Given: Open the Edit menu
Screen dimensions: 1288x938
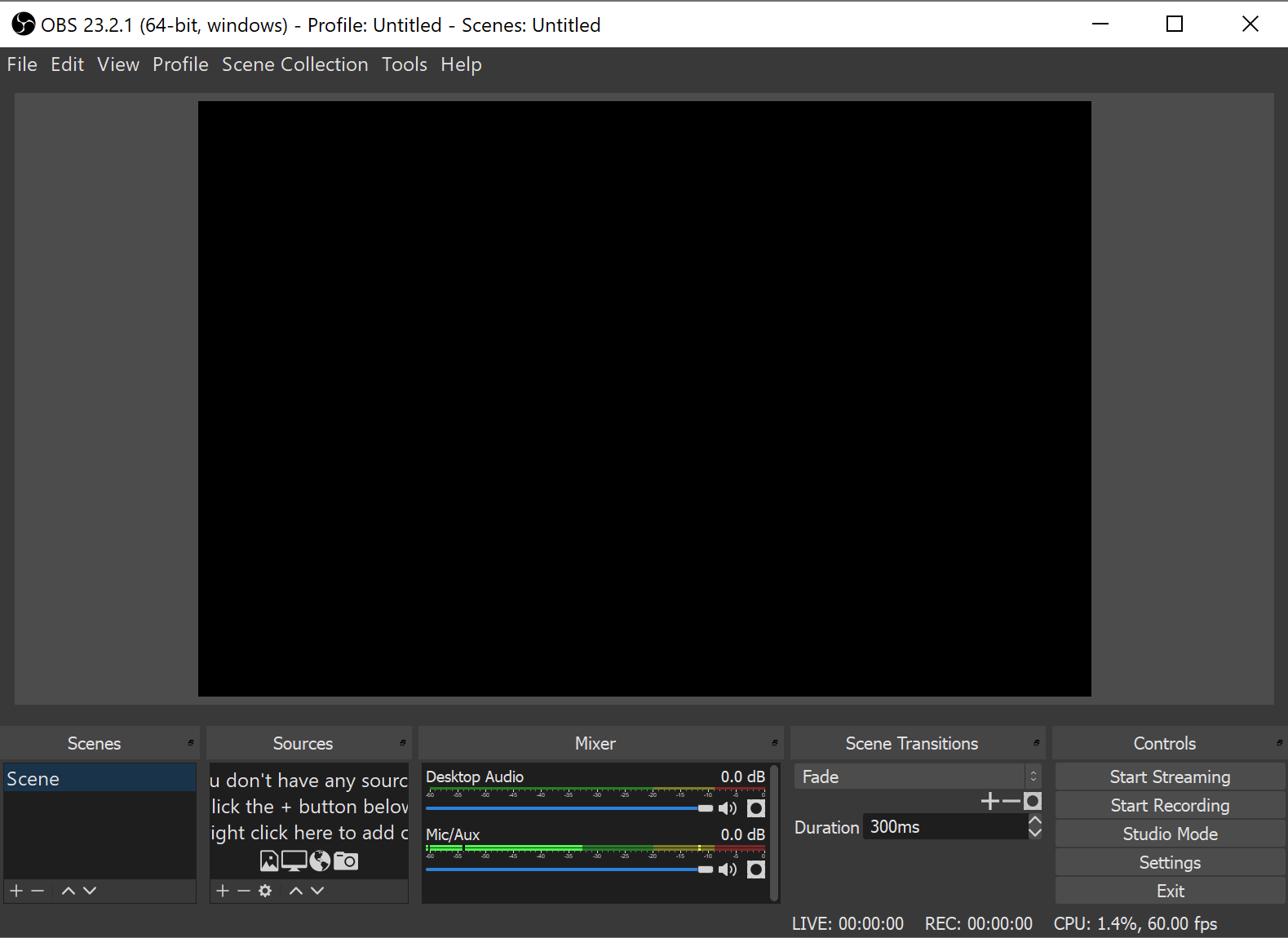Looking at the screenshot, I should [x=67, y=64].
